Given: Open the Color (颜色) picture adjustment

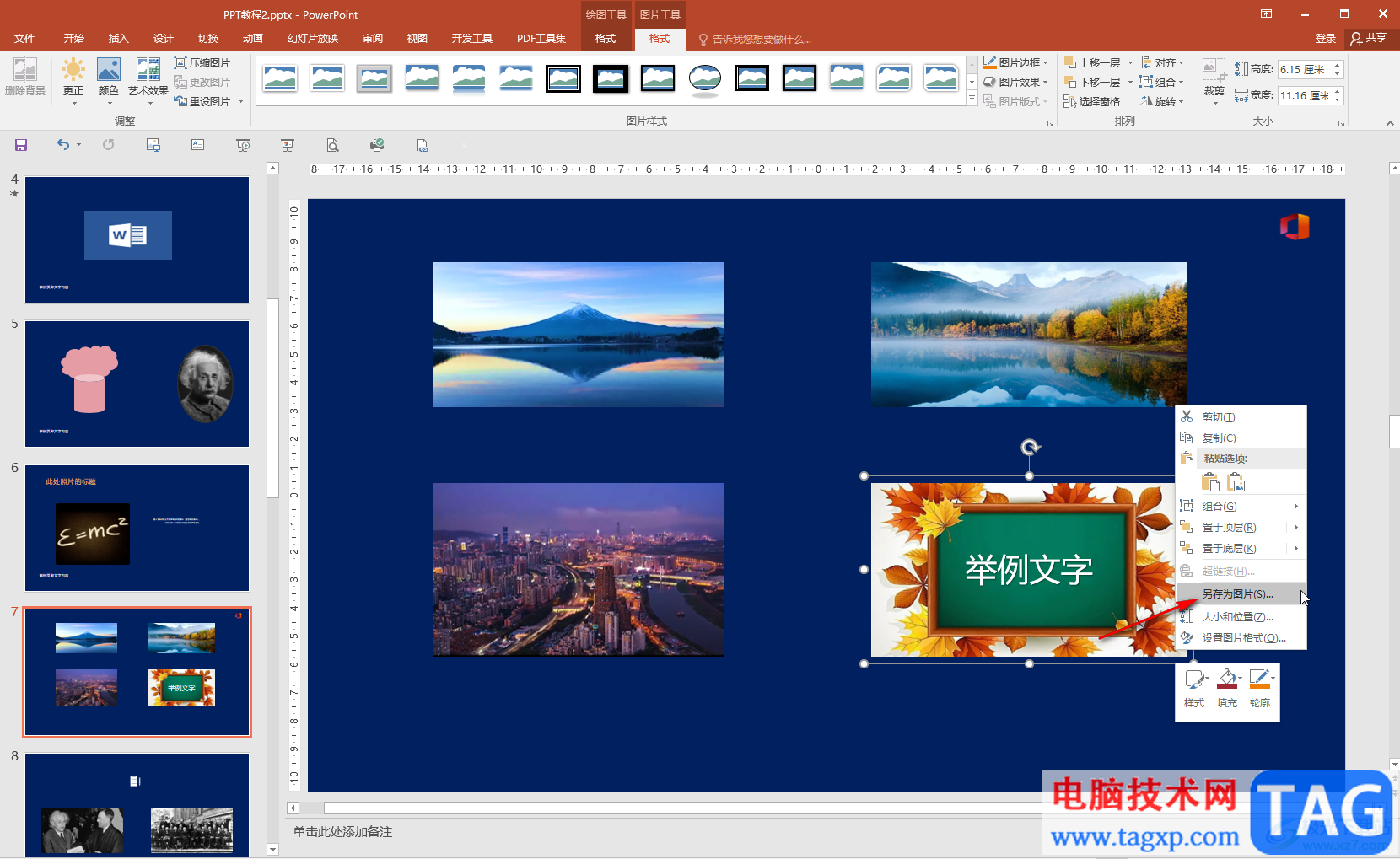Looking at the screenshot, I should tap(109, 78).
